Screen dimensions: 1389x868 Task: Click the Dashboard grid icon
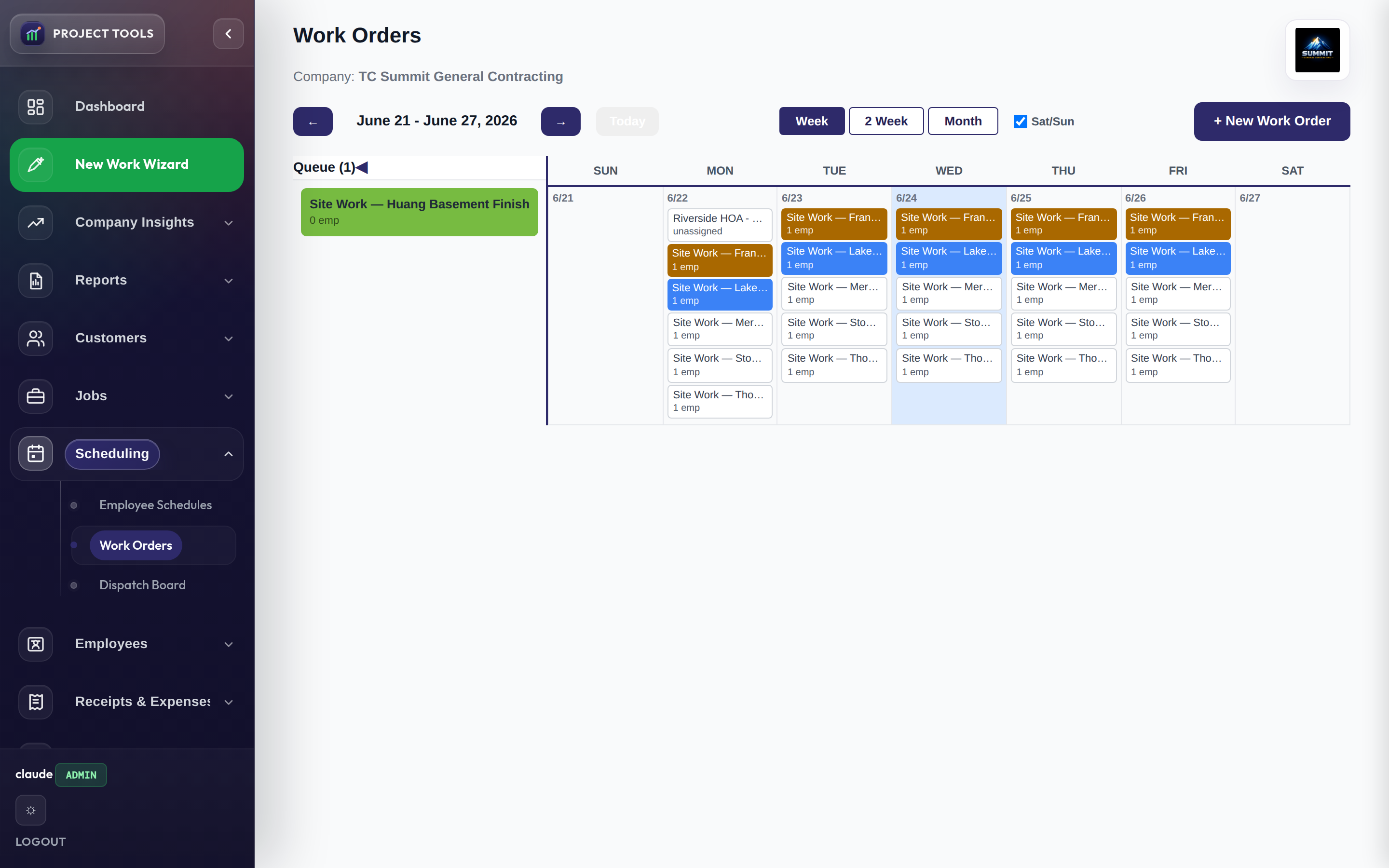tap(36, 107)
